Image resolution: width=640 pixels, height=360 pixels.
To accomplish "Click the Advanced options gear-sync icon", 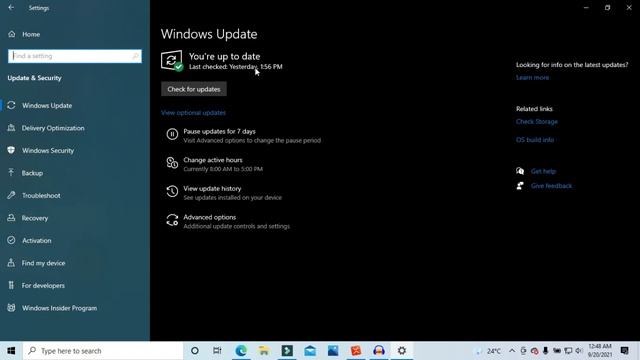I will (172, 220).
